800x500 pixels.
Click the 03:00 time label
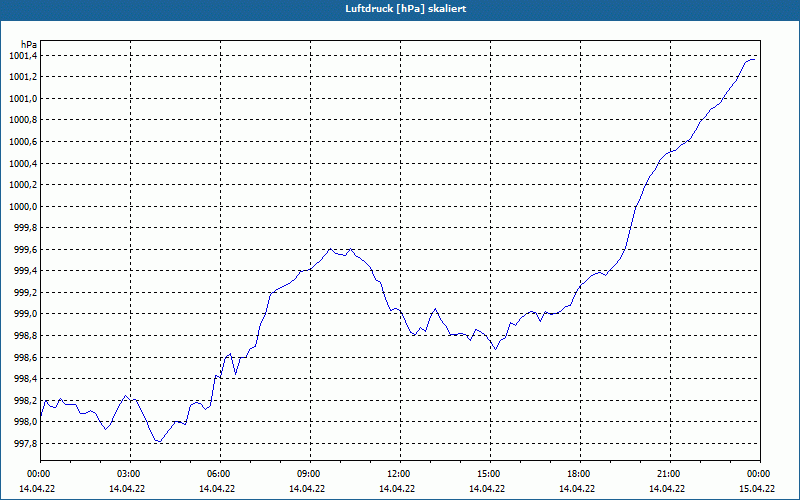click(x=128, y=473)
